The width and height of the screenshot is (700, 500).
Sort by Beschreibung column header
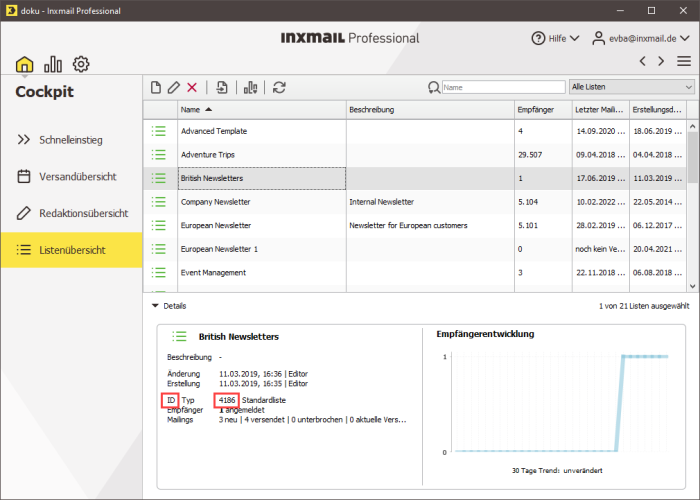pyautogui.click(x=430, y=109)
